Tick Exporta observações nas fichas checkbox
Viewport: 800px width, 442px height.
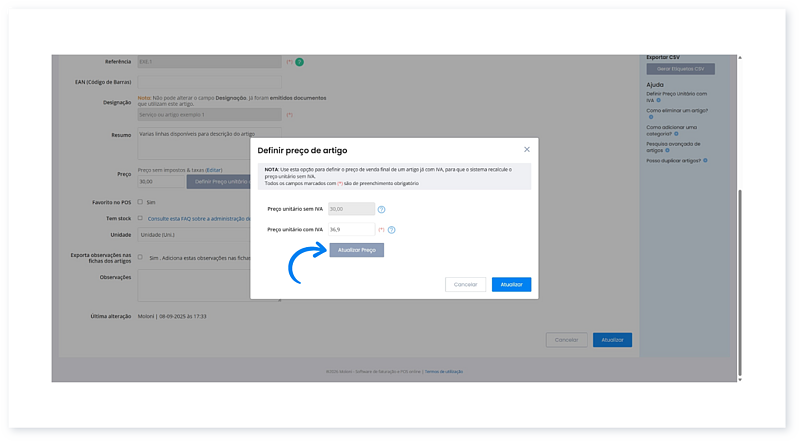point(140,257)
